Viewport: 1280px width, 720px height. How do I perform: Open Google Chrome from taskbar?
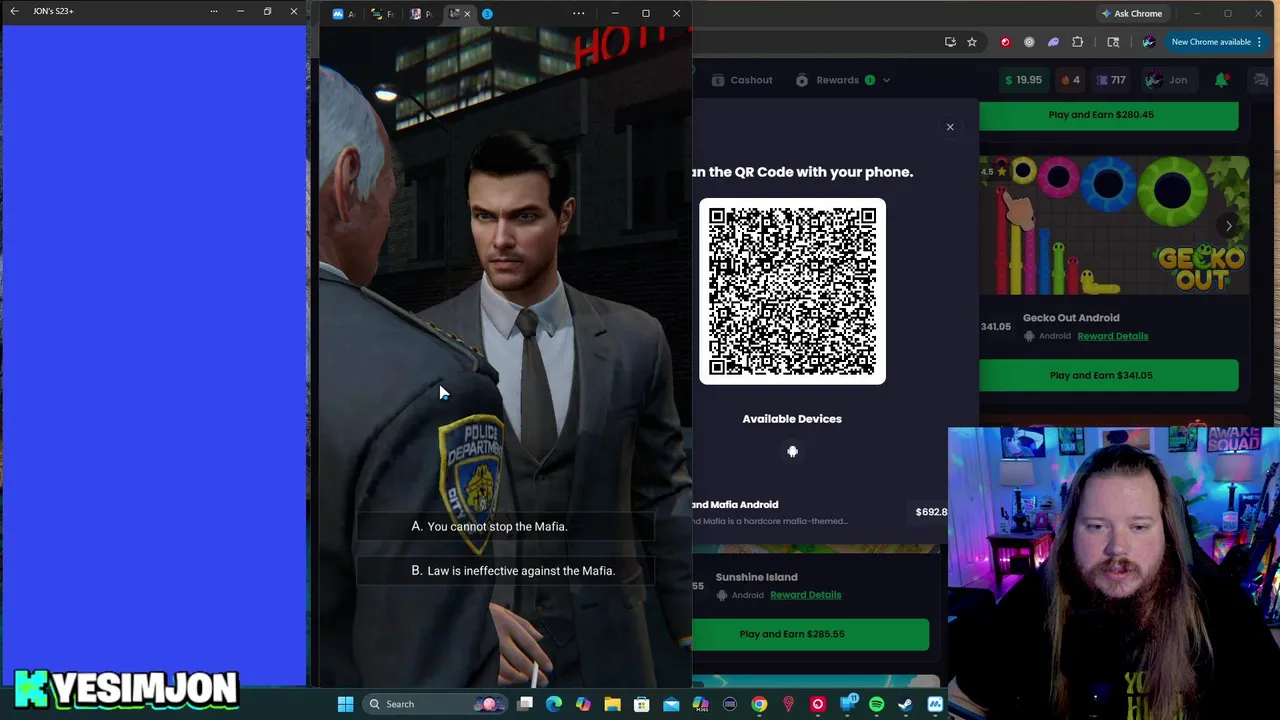(759, 704)
